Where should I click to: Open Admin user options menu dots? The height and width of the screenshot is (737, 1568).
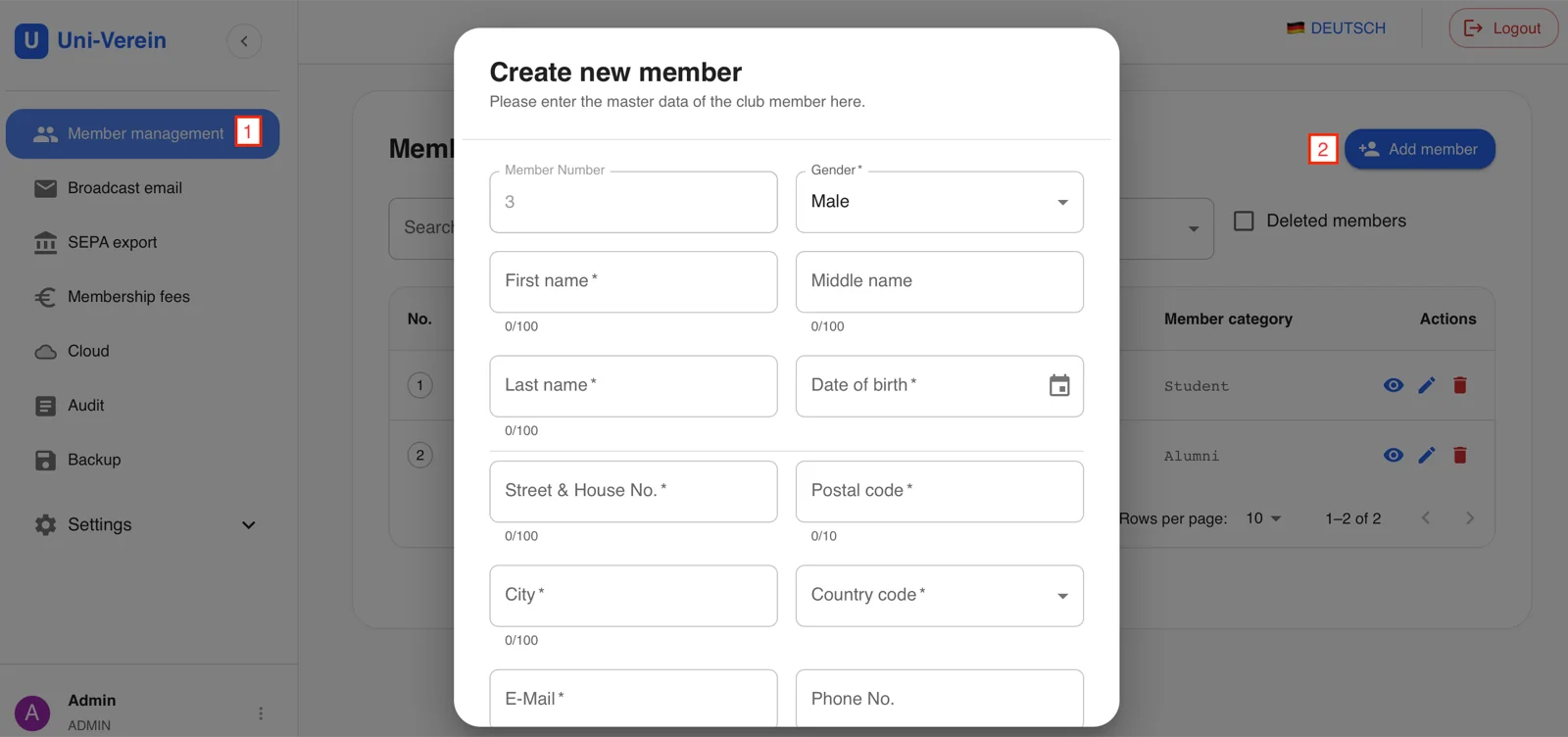click(261, 713)
